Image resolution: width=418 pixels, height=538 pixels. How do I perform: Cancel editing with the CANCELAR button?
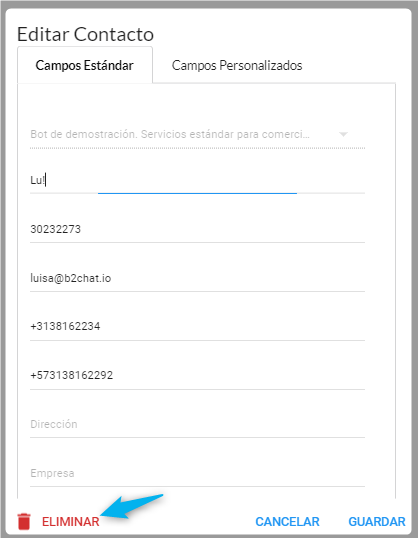pyautogui.click(x=287, y=522)
